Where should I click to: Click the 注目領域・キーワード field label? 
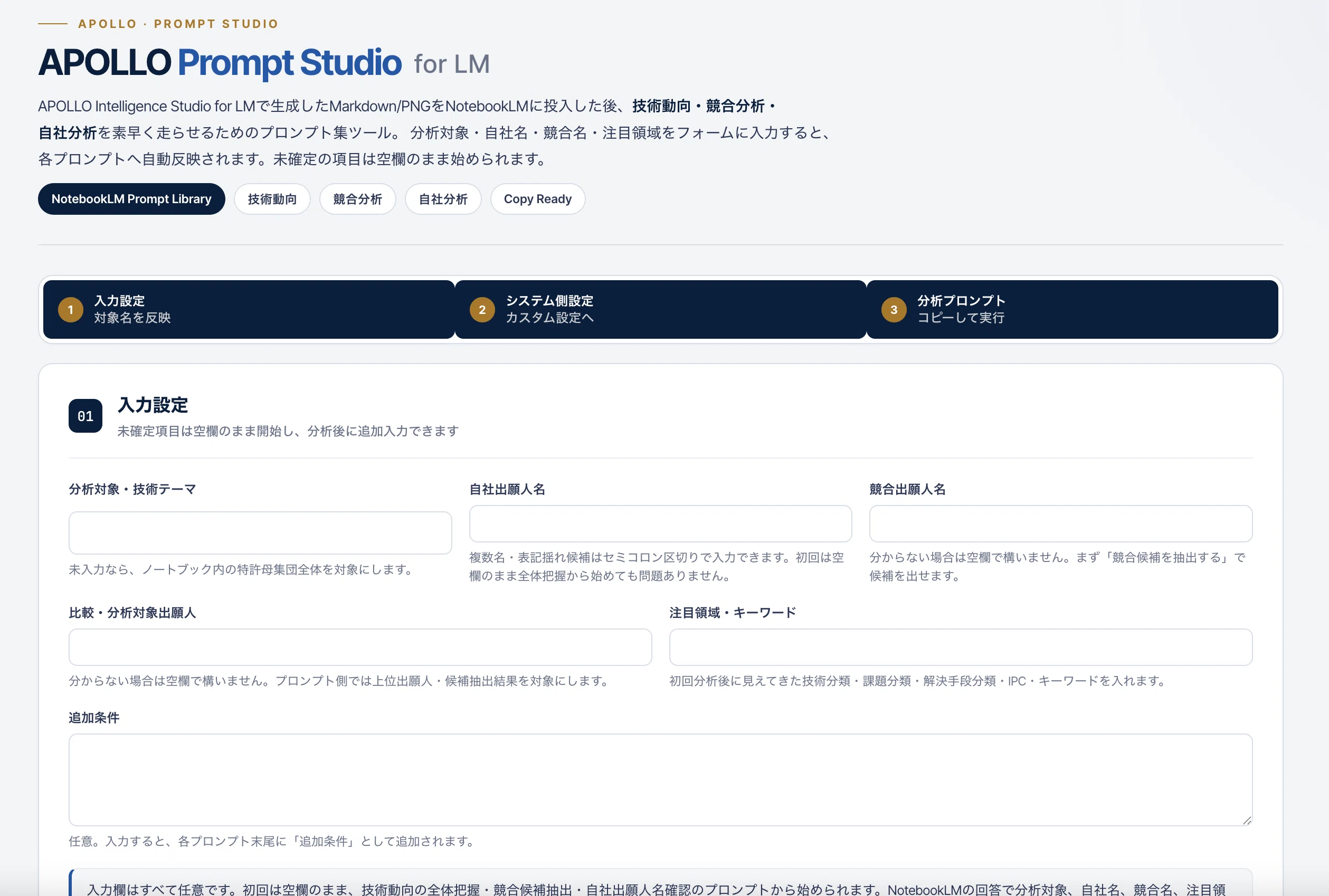pos(732,613)
